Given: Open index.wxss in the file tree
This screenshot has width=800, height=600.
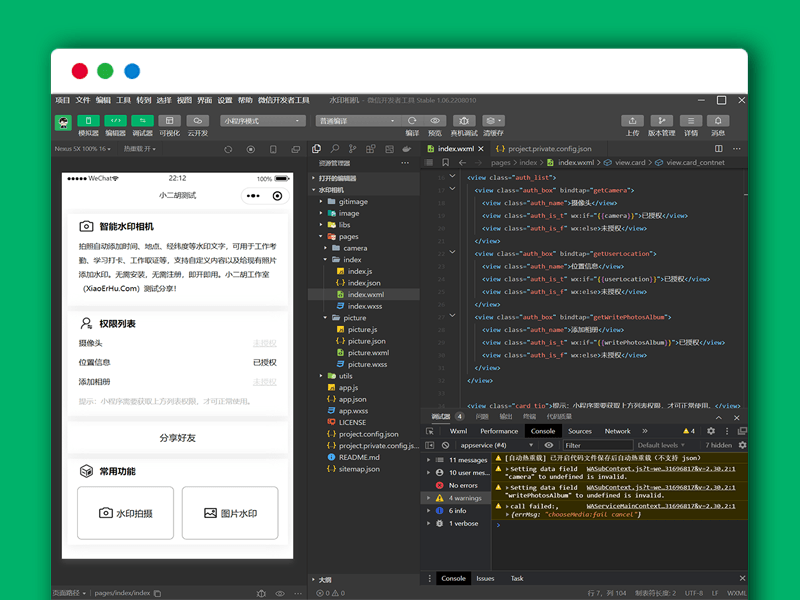Looking at the screenshot, I should coord(365,306).
